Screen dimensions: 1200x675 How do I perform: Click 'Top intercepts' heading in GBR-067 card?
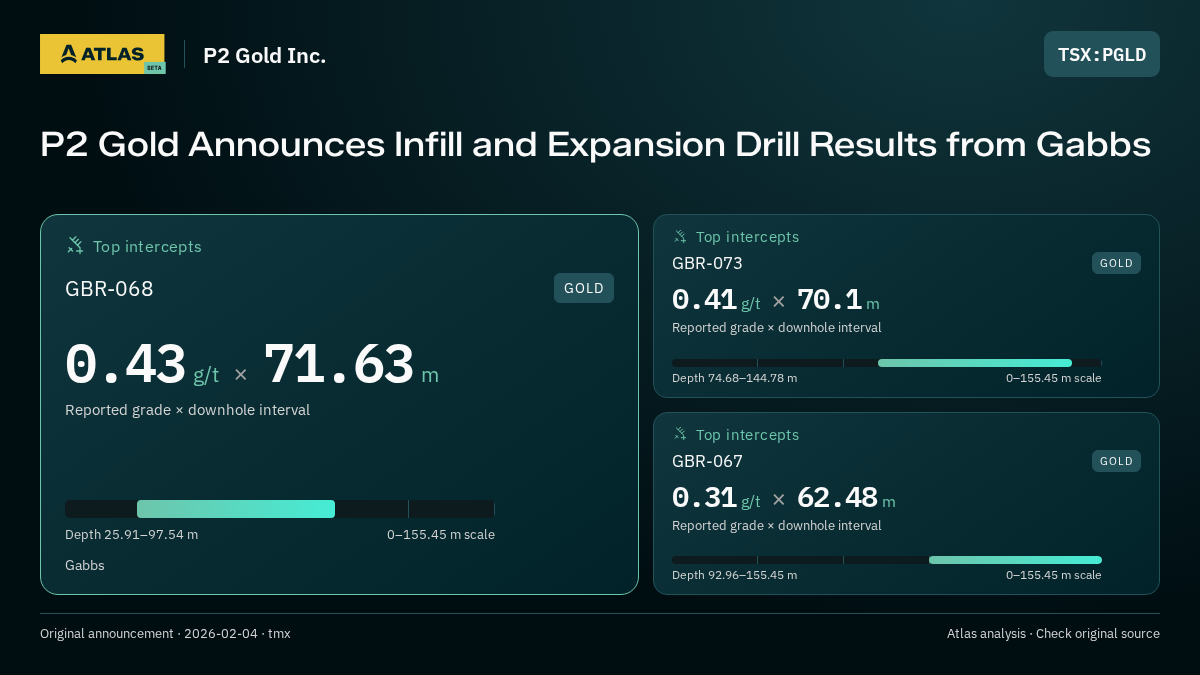click(747, 435)
